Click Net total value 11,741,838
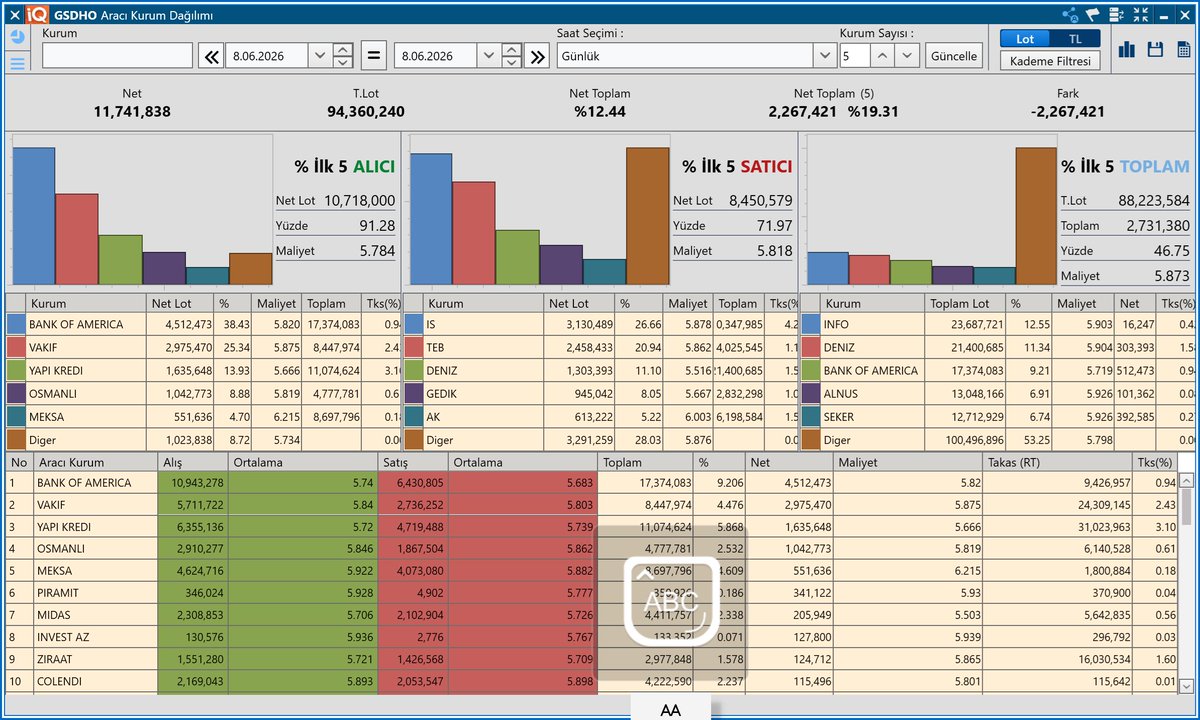1200x720 pixels. tap(132, 112)
